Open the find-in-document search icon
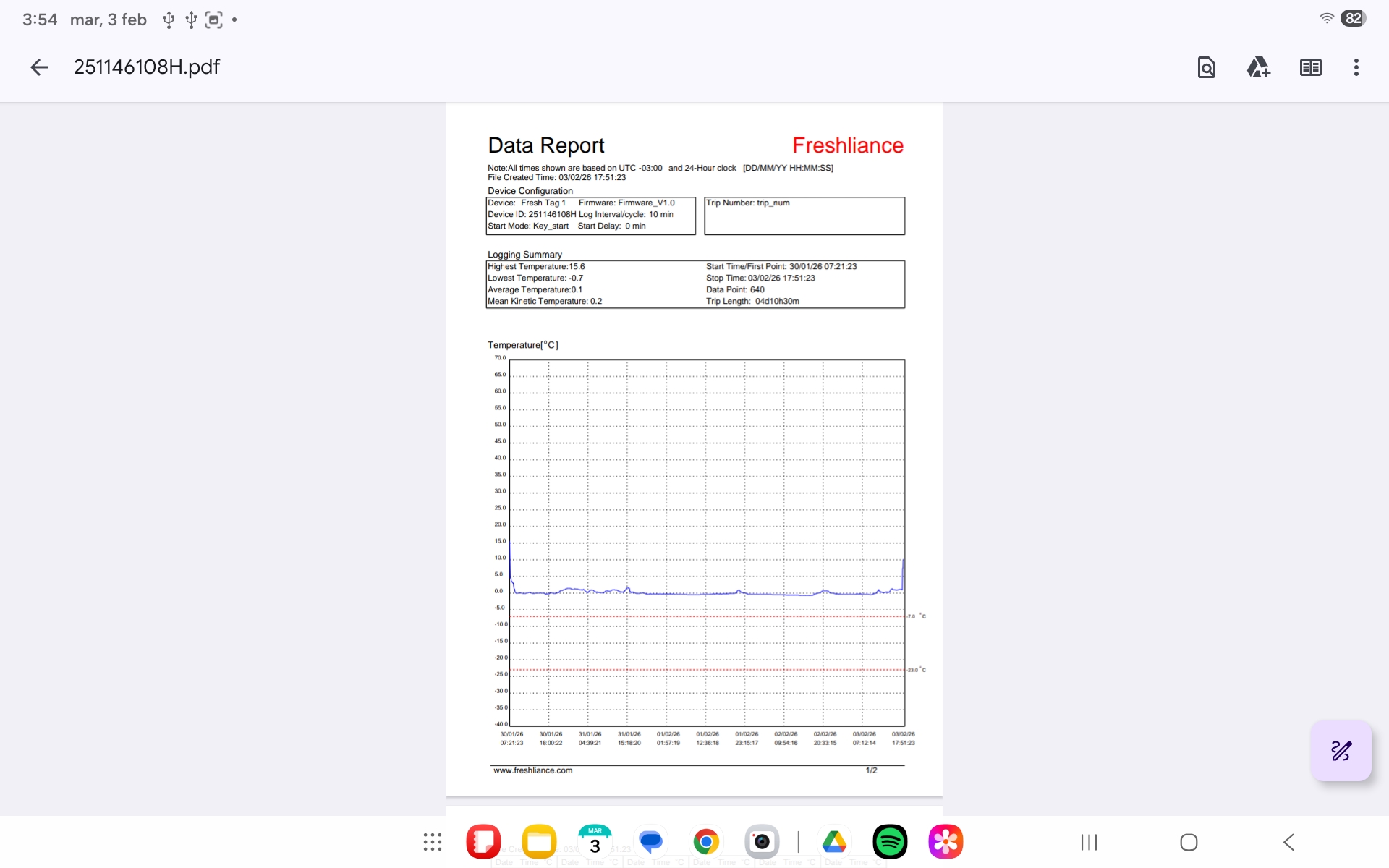This screenshot has width=1389, height=868. 1206,67
